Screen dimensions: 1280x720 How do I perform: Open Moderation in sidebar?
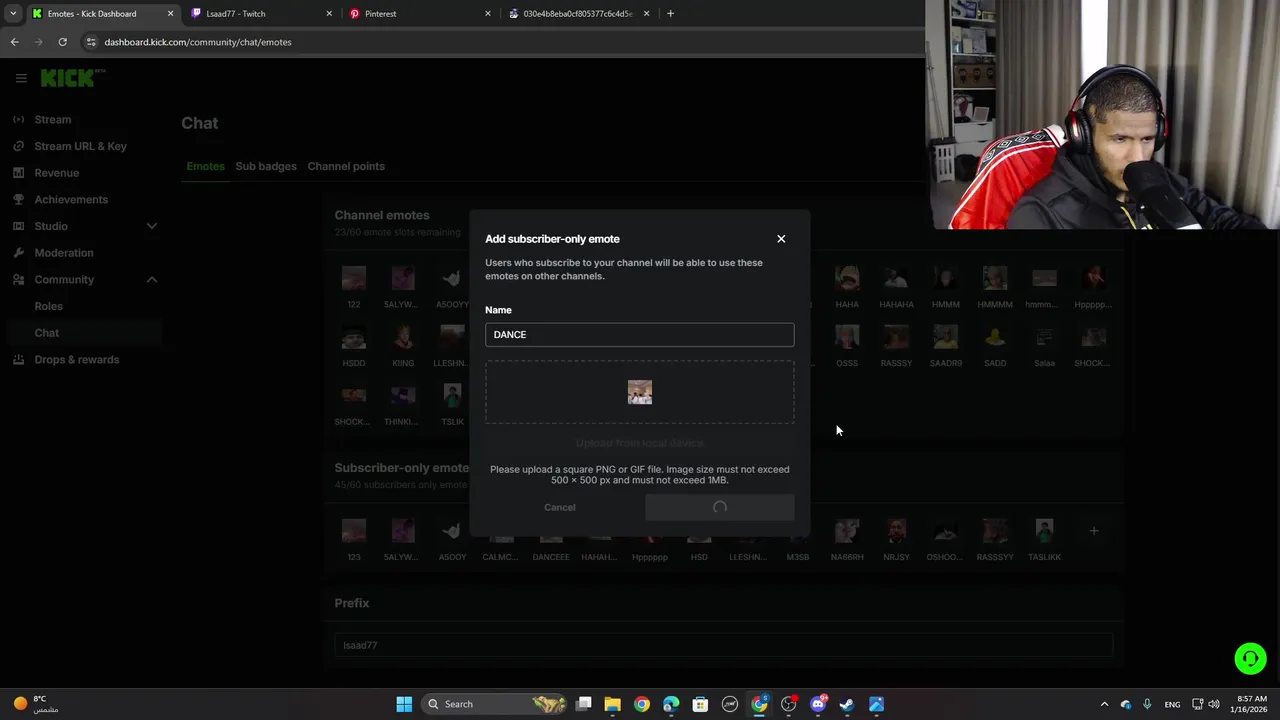tap(64, 253)
